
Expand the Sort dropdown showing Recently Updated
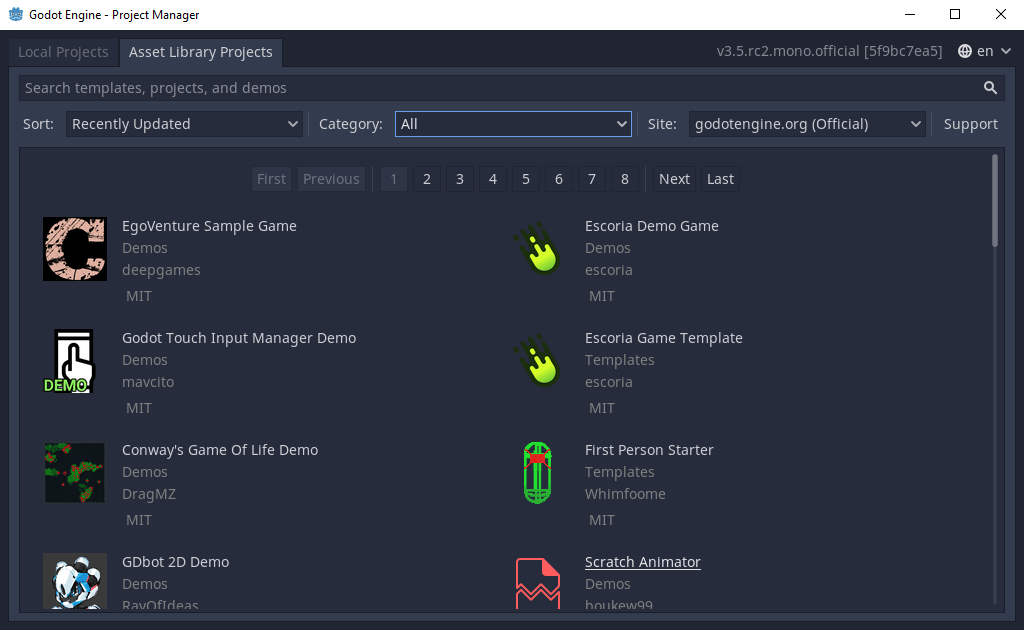tap(184, 124)
